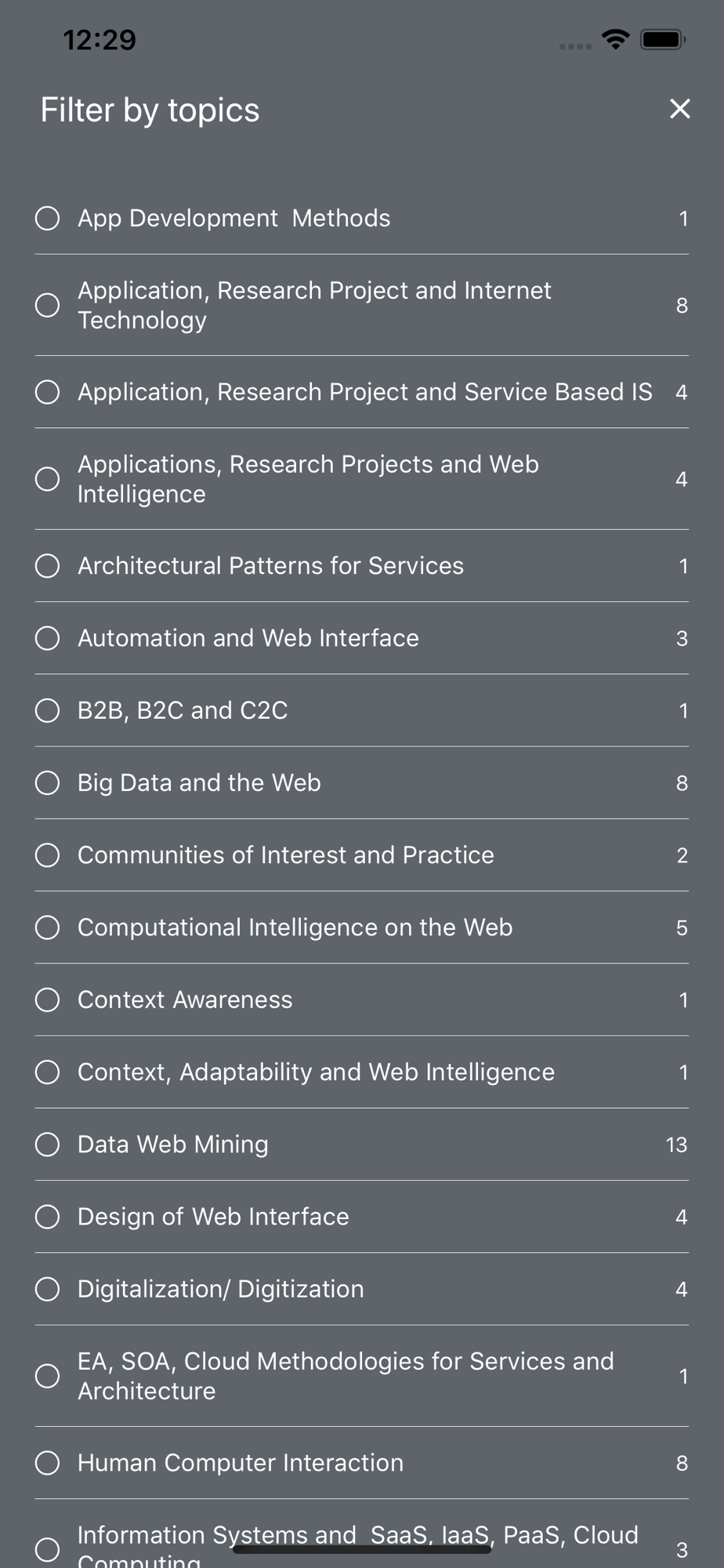Screen dimensions: 724x1568
Task: Pick the Architectural Patterns for Services topic
Action: (48, 566)
